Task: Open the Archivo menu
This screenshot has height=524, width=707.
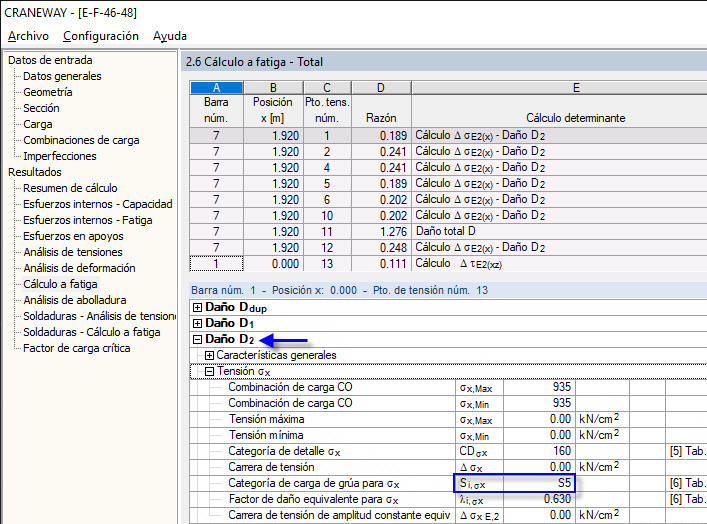Action: coord(28,36)
